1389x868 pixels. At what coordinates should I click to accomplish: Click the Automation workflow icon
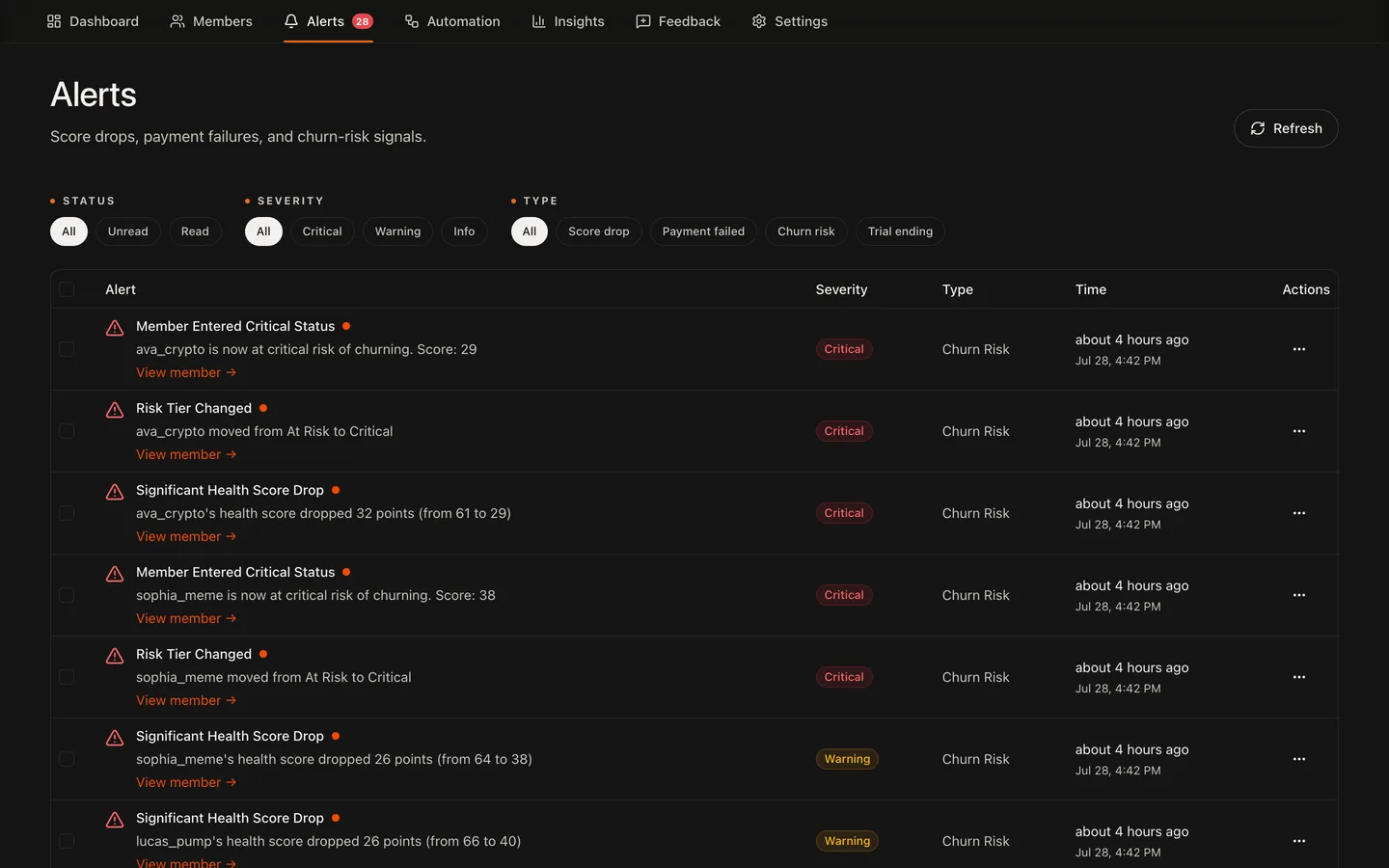[412, 21]
